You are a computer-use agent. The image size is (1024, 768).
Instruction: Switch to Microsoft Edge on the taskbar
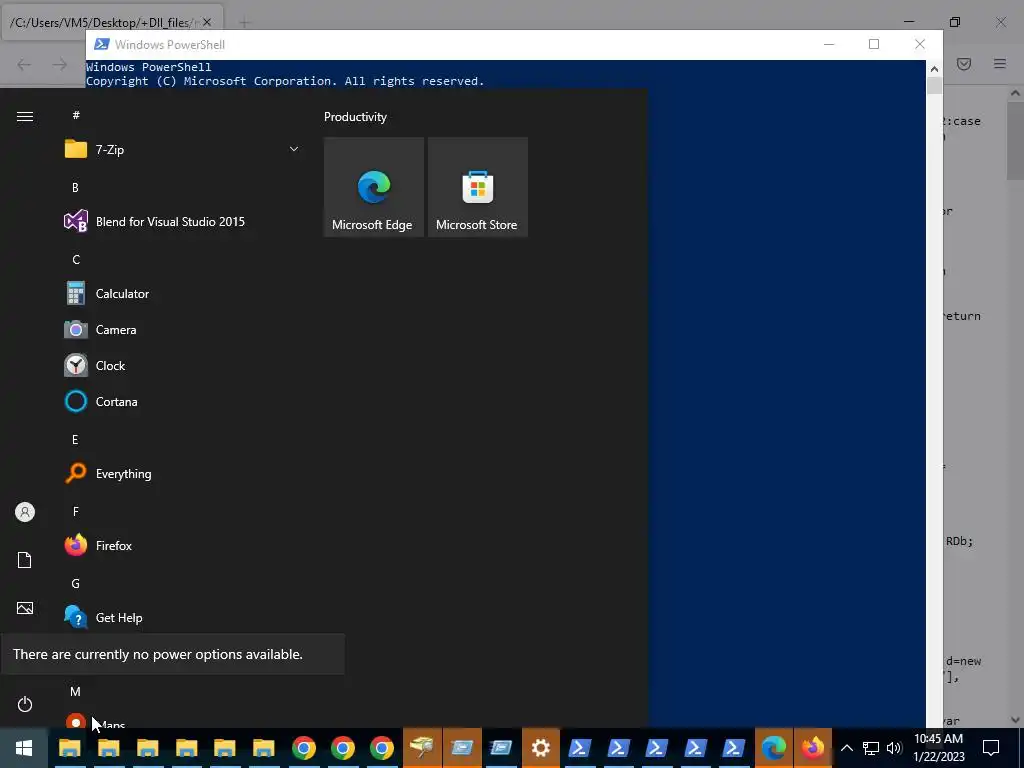coord(774,748)
